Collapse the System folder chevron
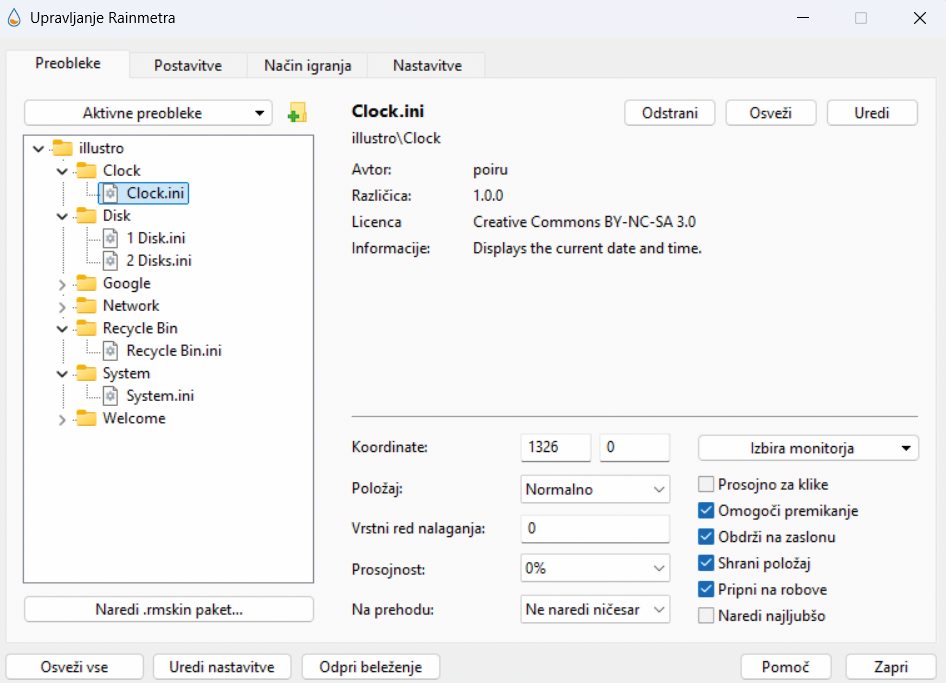The width and height of the screenshot is (946, 683). tap(62, 374)
